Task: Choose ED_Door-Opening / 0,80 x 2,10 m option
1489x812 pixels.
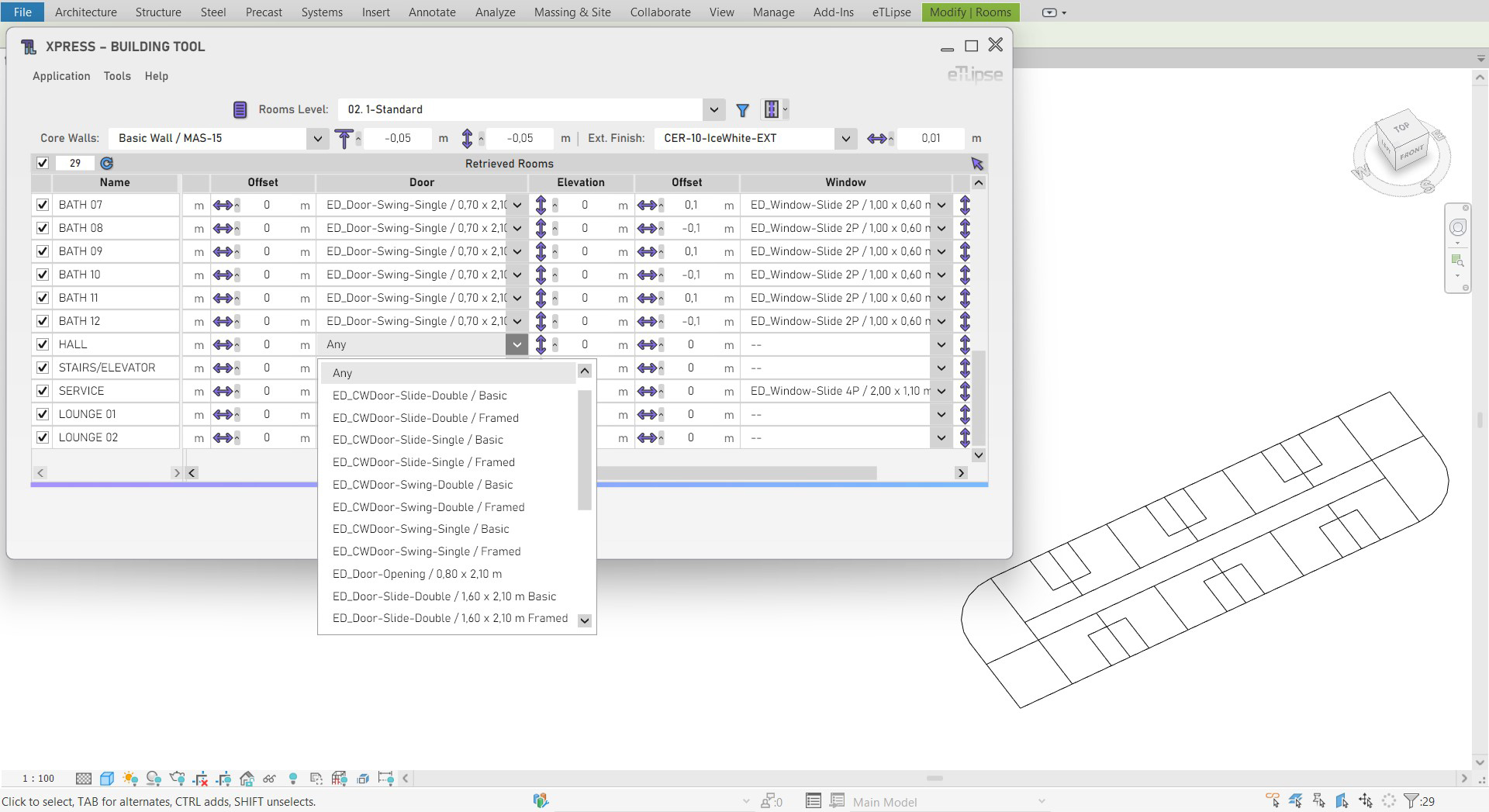Action: click(416, 574)
